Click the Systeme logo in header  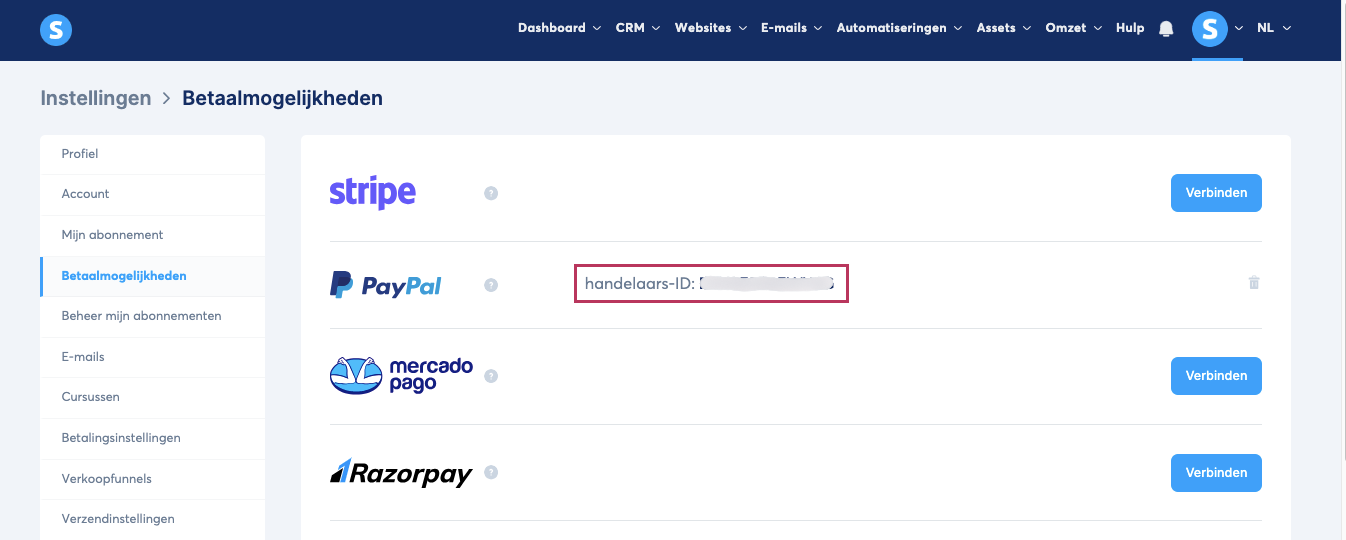point(56,29)
